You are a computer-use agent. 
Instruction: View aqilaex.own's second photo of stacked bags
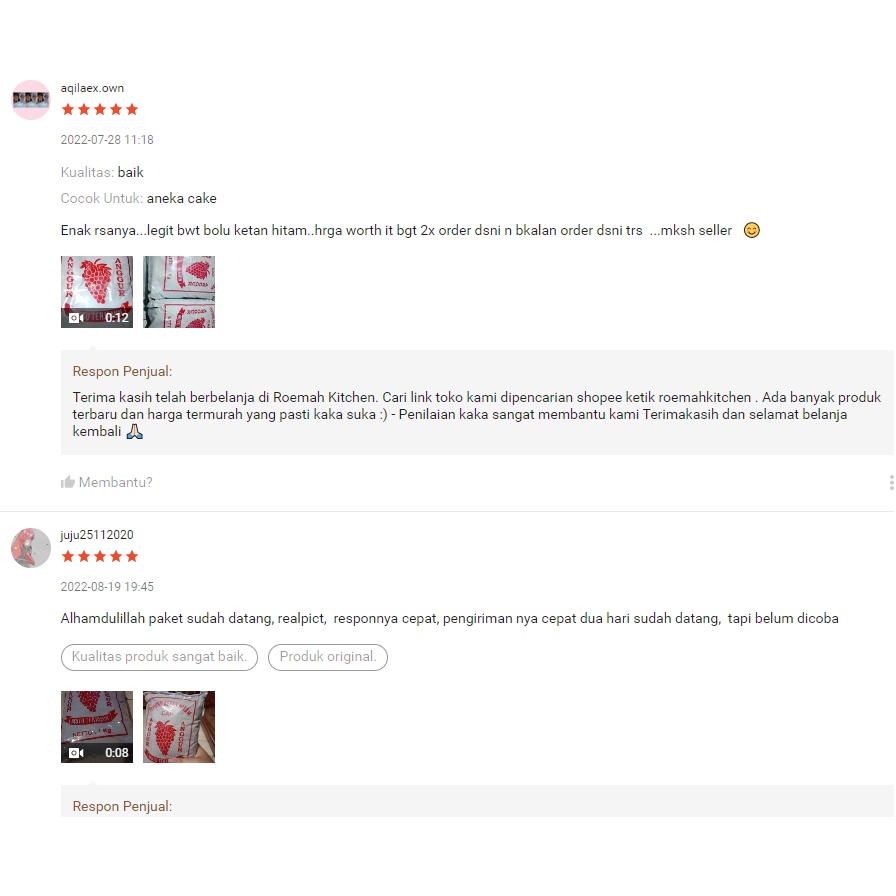(179, 292)
